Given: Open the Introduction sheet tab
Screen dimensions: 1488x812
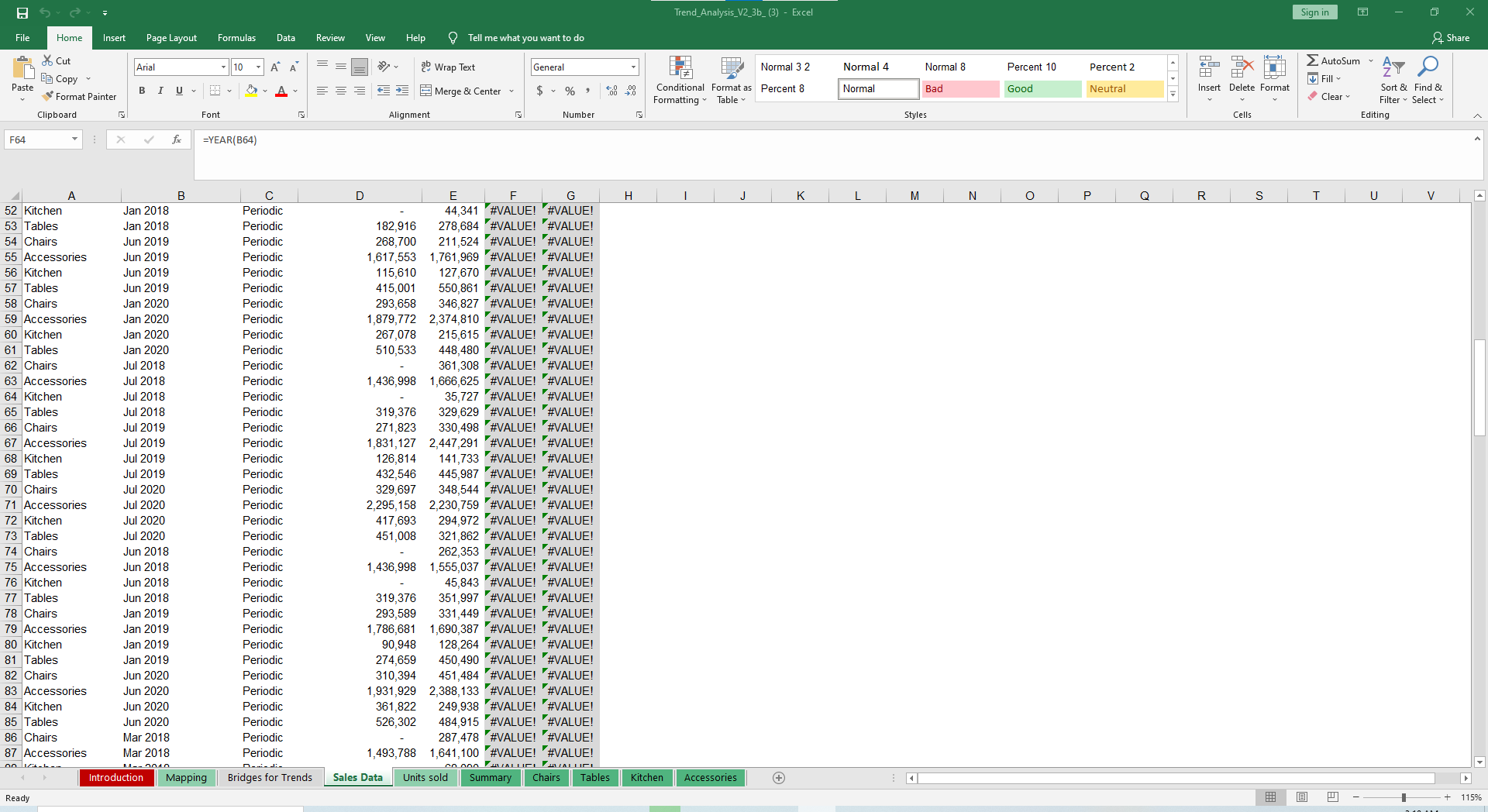Looking at the screenshot, I should coord(116,778).
